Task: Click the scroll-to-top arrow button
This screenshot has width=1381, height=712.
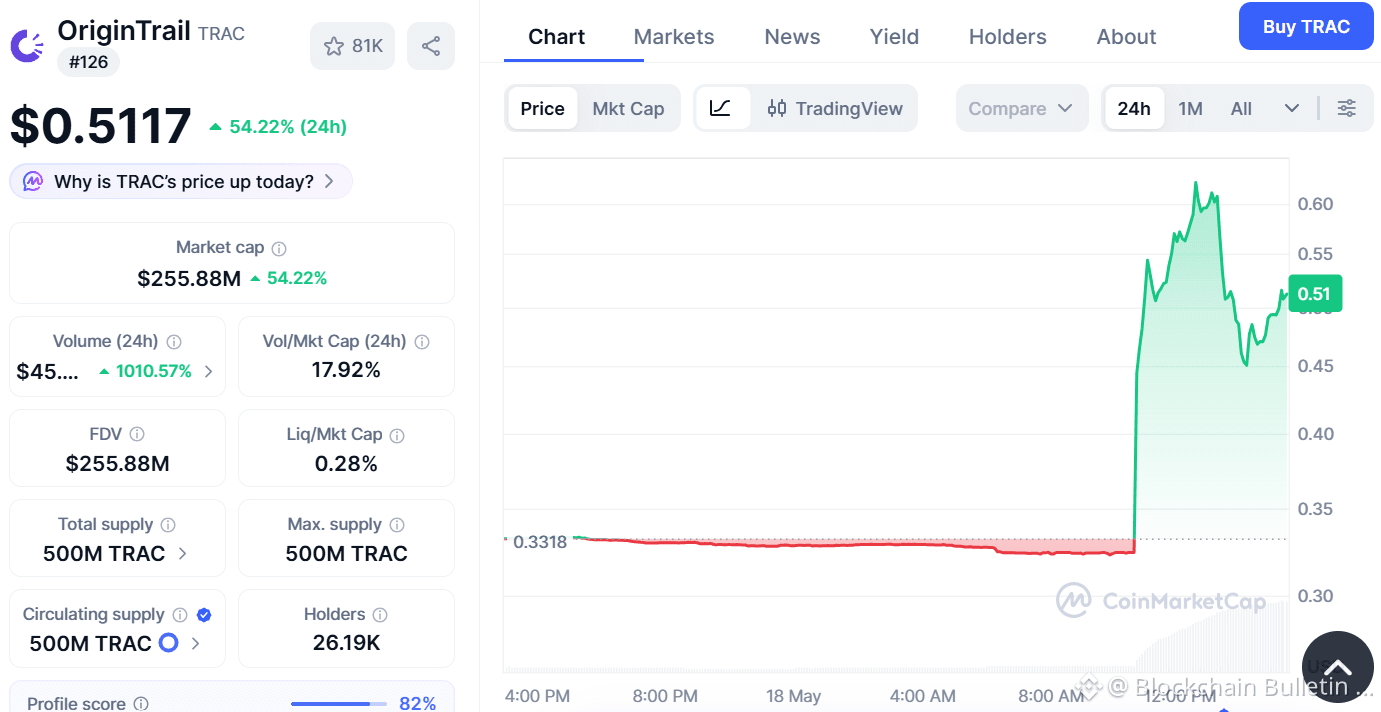Action: point(1337,667)
